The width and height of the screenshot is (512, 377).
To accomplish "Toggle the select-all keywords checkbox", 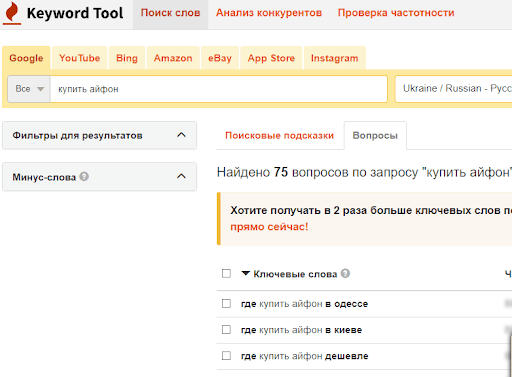I will click(226, 274).
